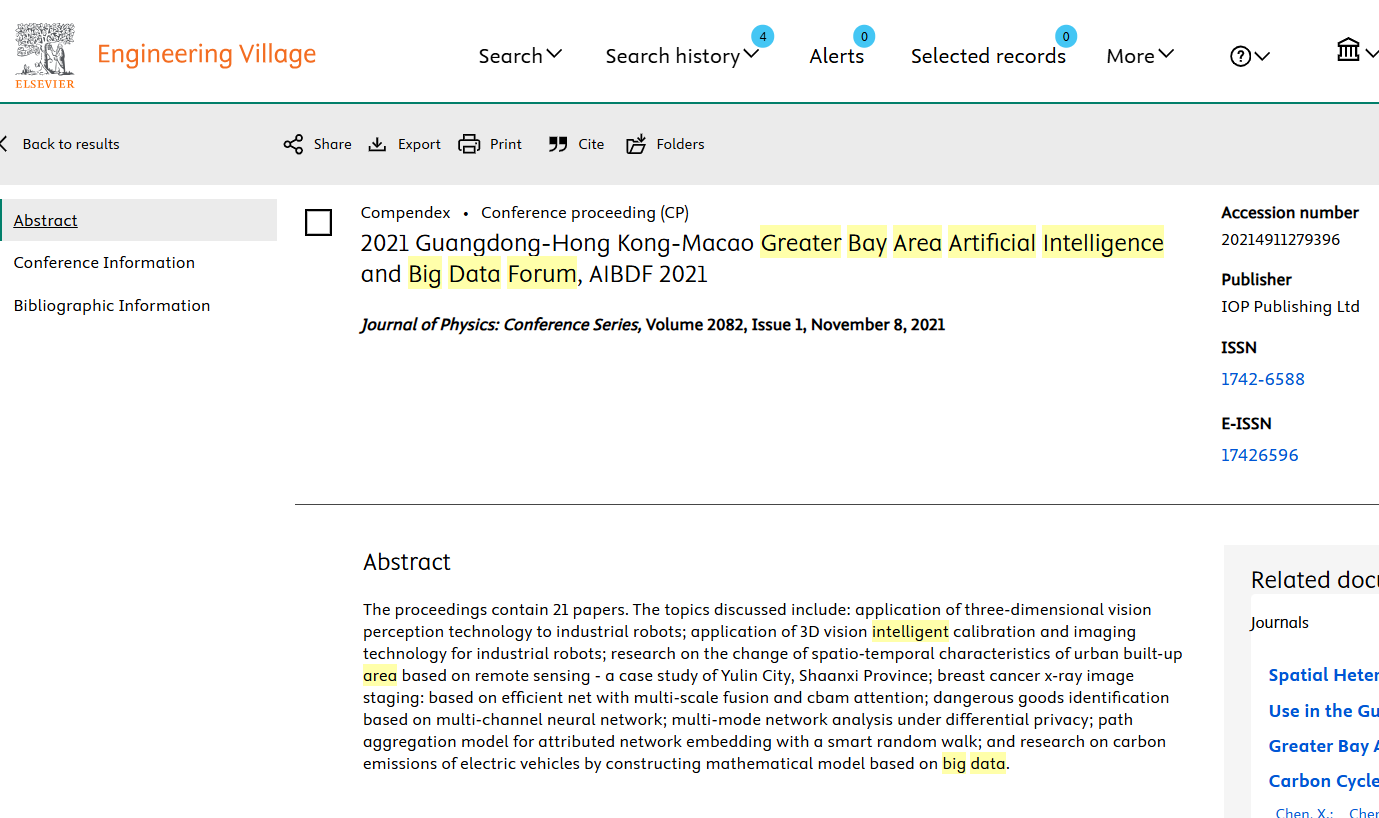
Task: Open Selected records
Action: click(x=988, y=56)
